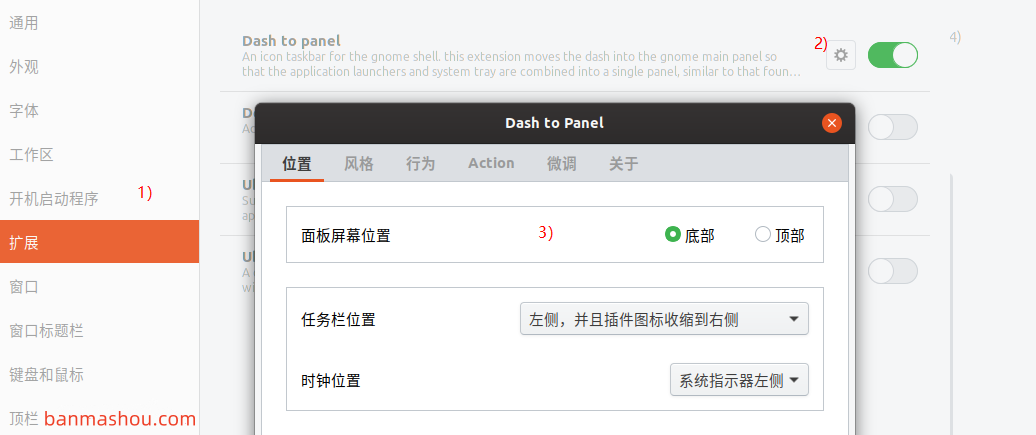
Task: Click the extensions list vertical scrollbar
Action: click(x=951, y=304)
